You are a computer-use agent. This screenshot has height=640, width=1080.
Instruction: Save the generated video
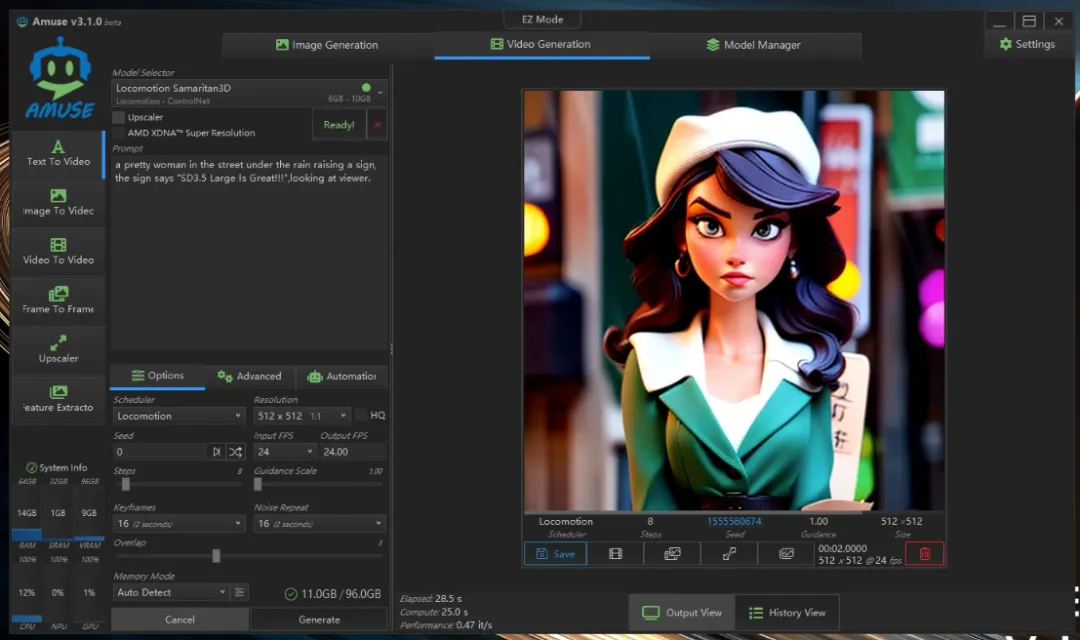tap(555, 553)
